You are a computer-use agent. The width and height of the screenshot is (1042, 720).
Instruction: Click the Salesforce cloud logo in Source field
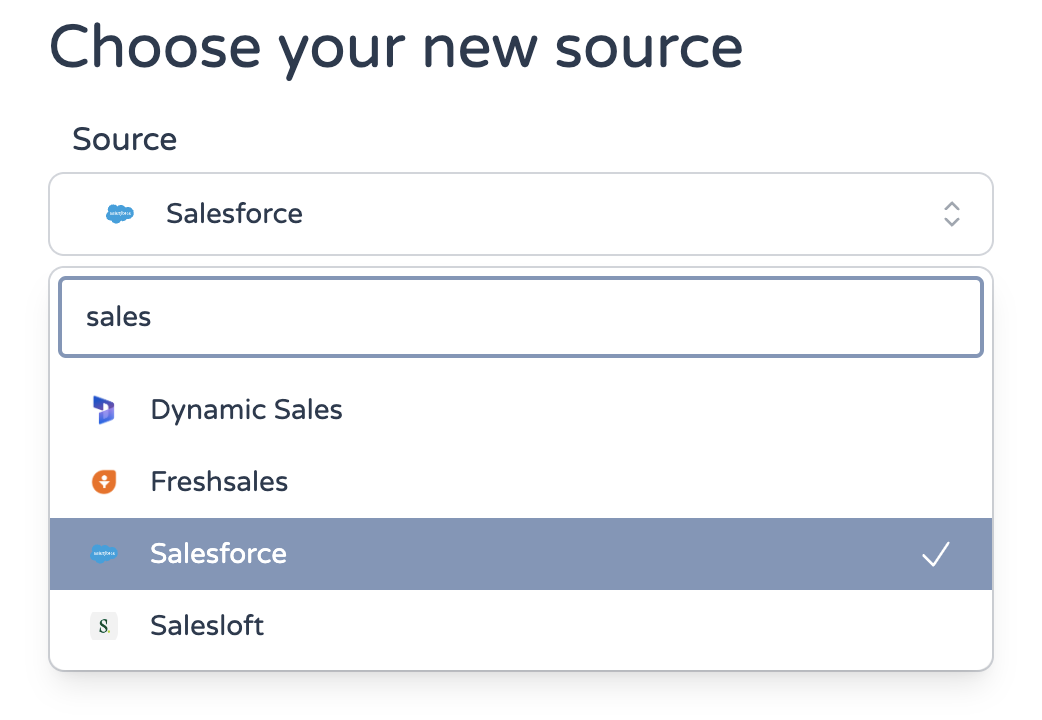coord(120,214)
